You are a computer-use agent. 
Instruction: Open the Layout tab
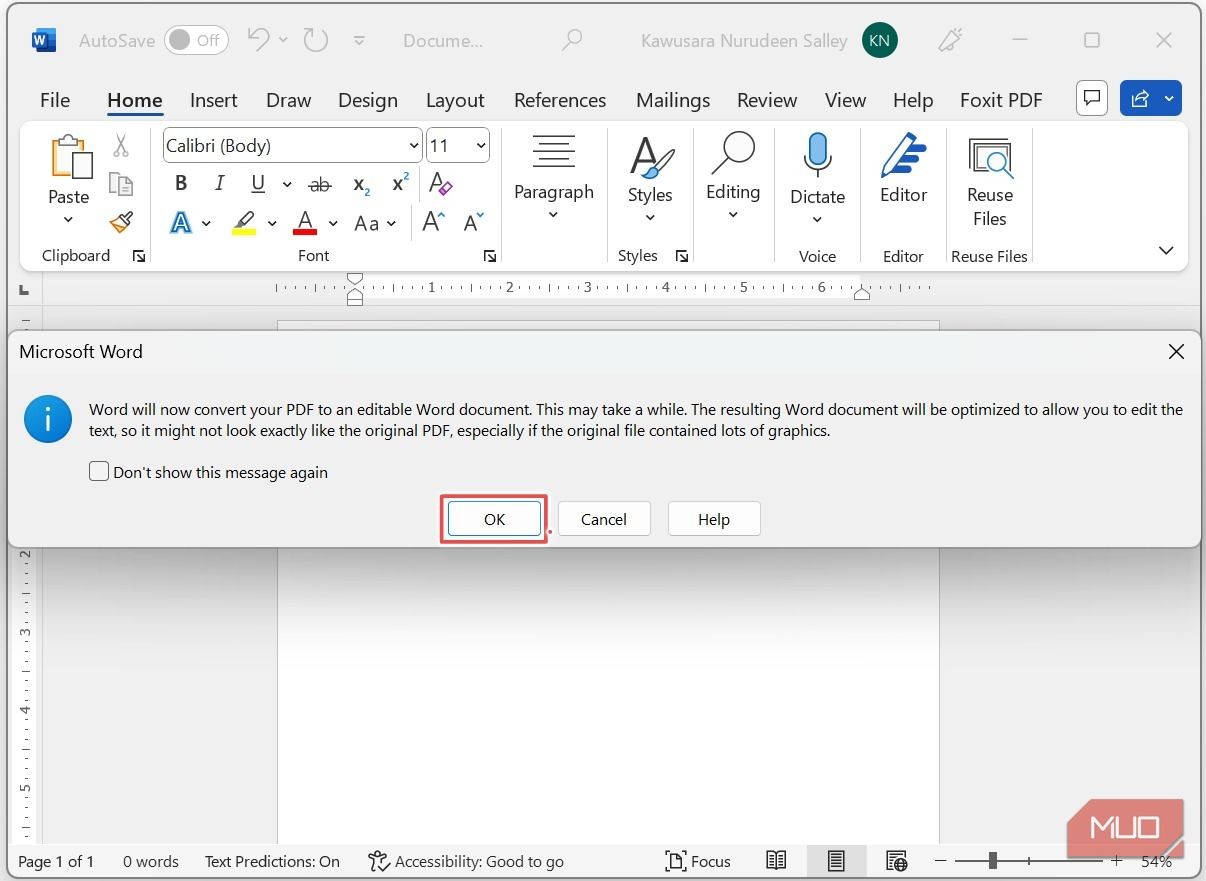455,100
